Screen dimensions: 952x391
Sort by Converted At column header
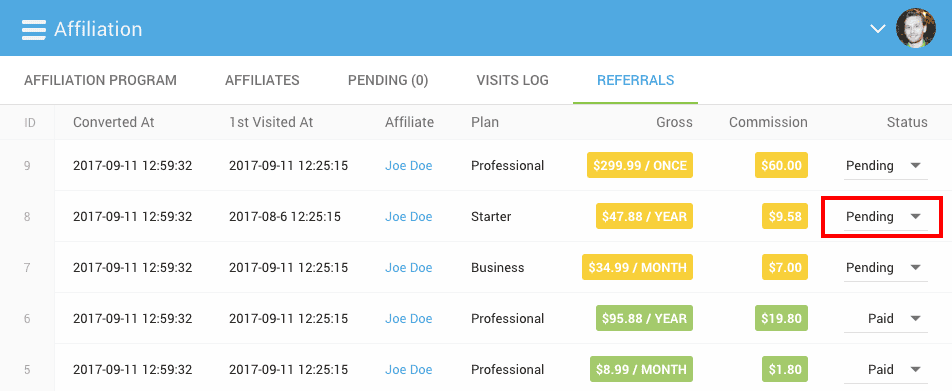click(114, 122)
